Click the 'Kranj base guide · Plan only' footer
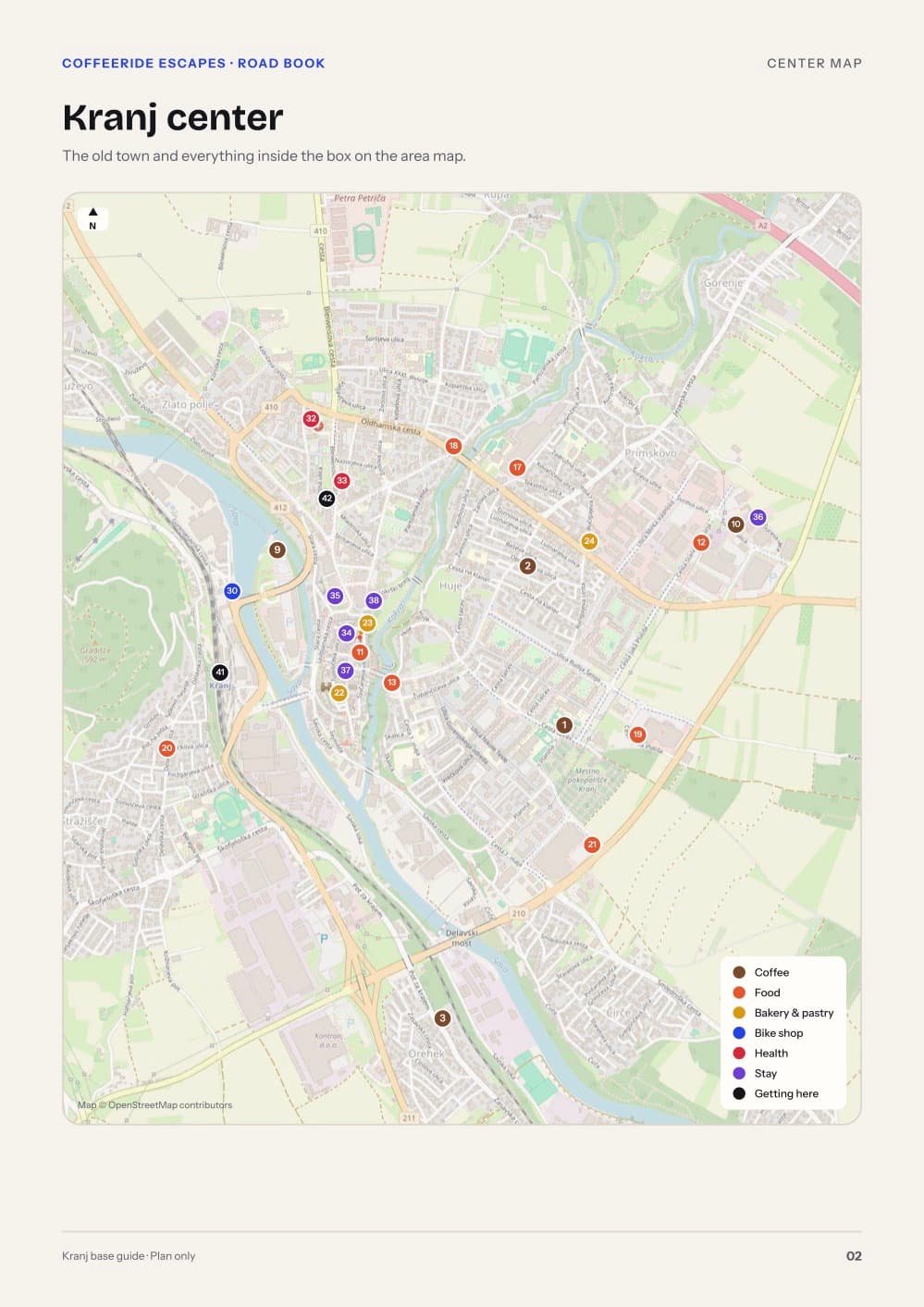The height and width of the screenshot is (1307, 924). [129, 1255]
